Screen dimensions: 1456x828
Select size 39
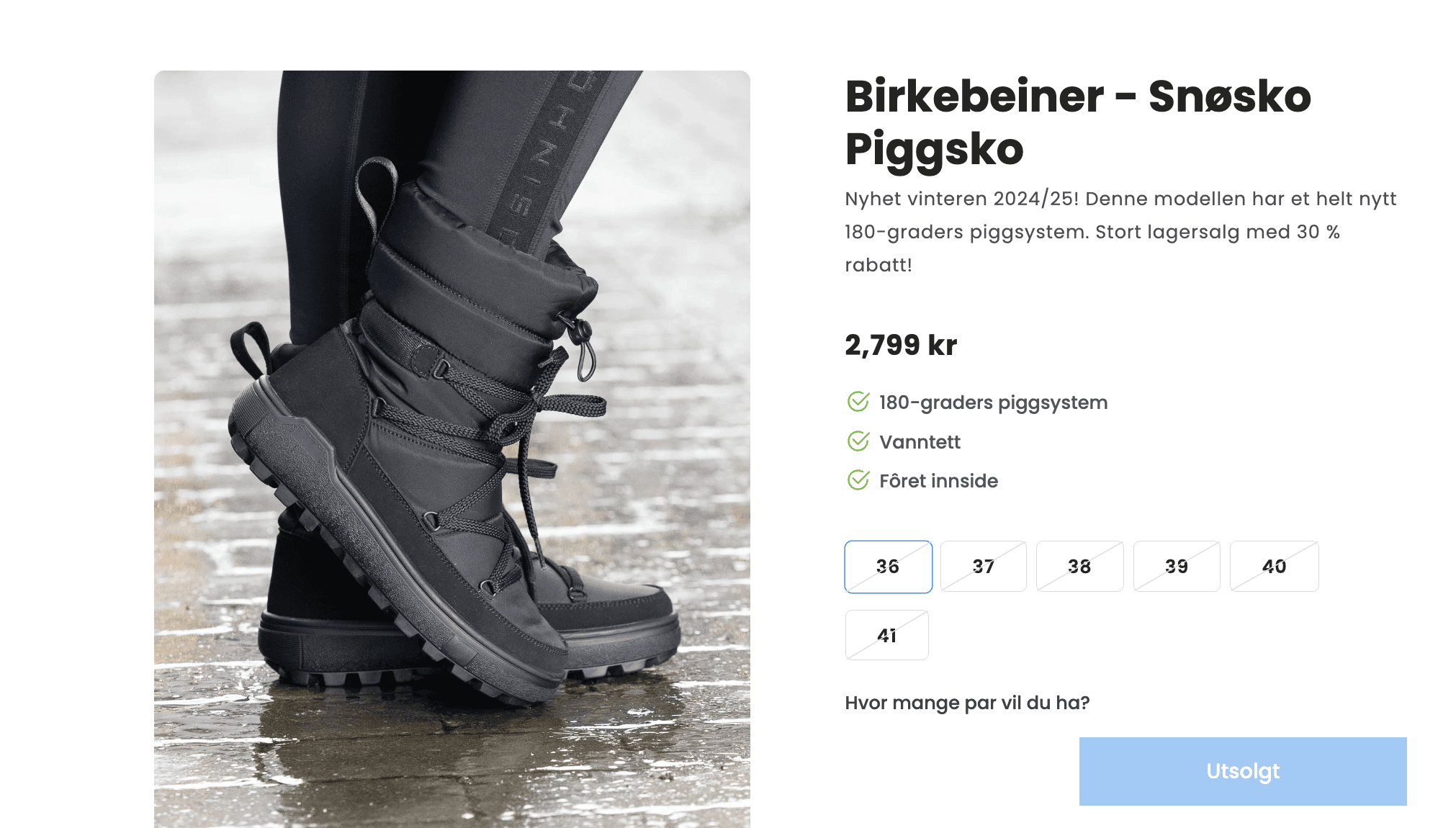pyautogui.click(x=1177, y=567)
